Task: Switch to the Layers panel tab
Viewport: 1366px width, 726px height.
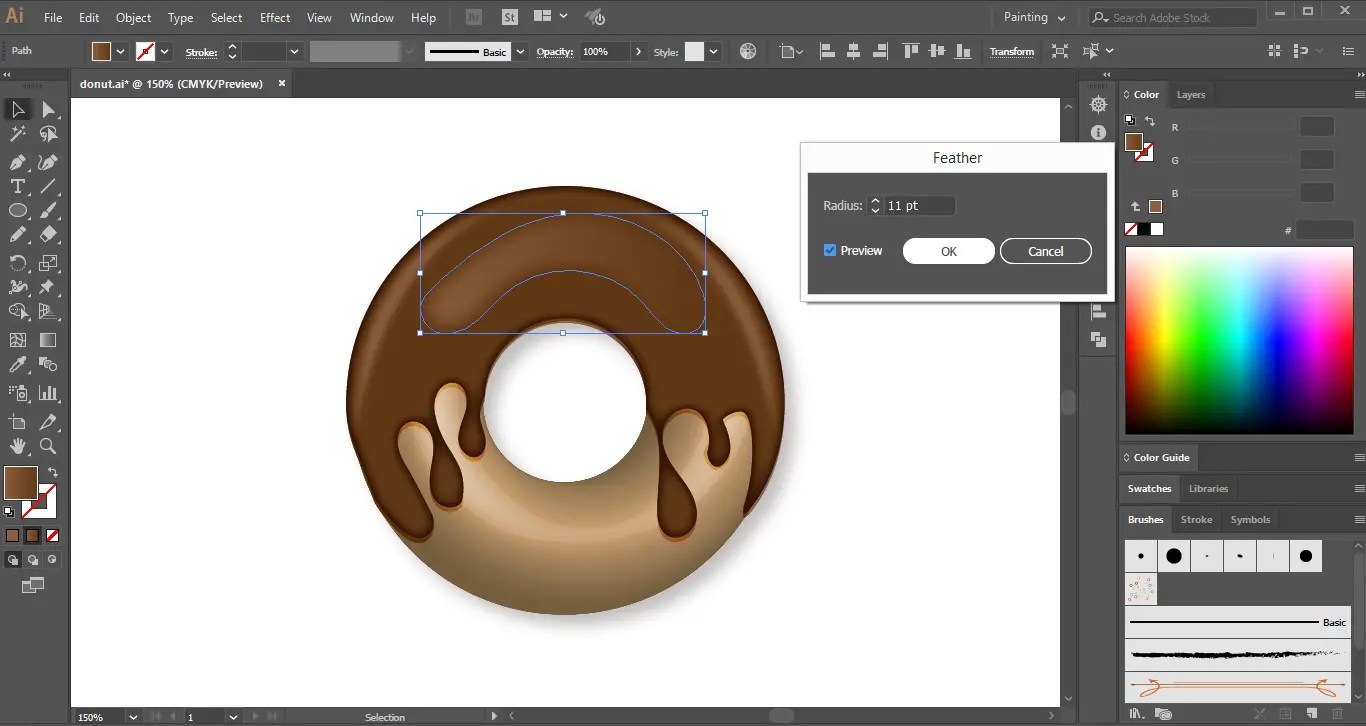Action: coord(1190,95)
